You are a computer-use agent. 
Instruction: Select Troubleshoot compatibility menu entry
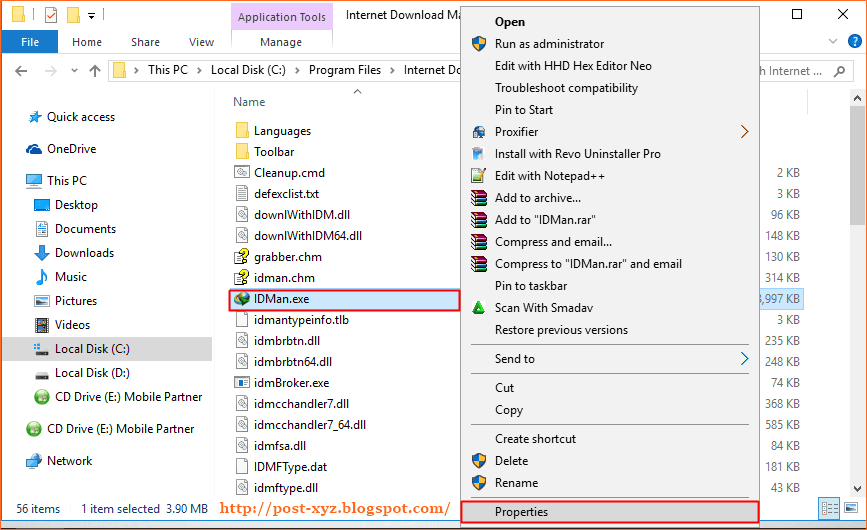609,88
